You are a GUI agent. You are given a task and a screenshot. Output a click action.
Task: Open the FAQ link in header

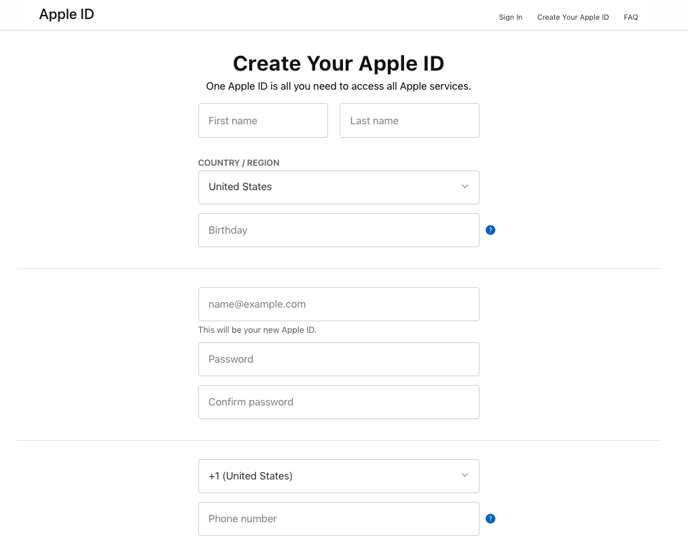click(x=631, y=17)
